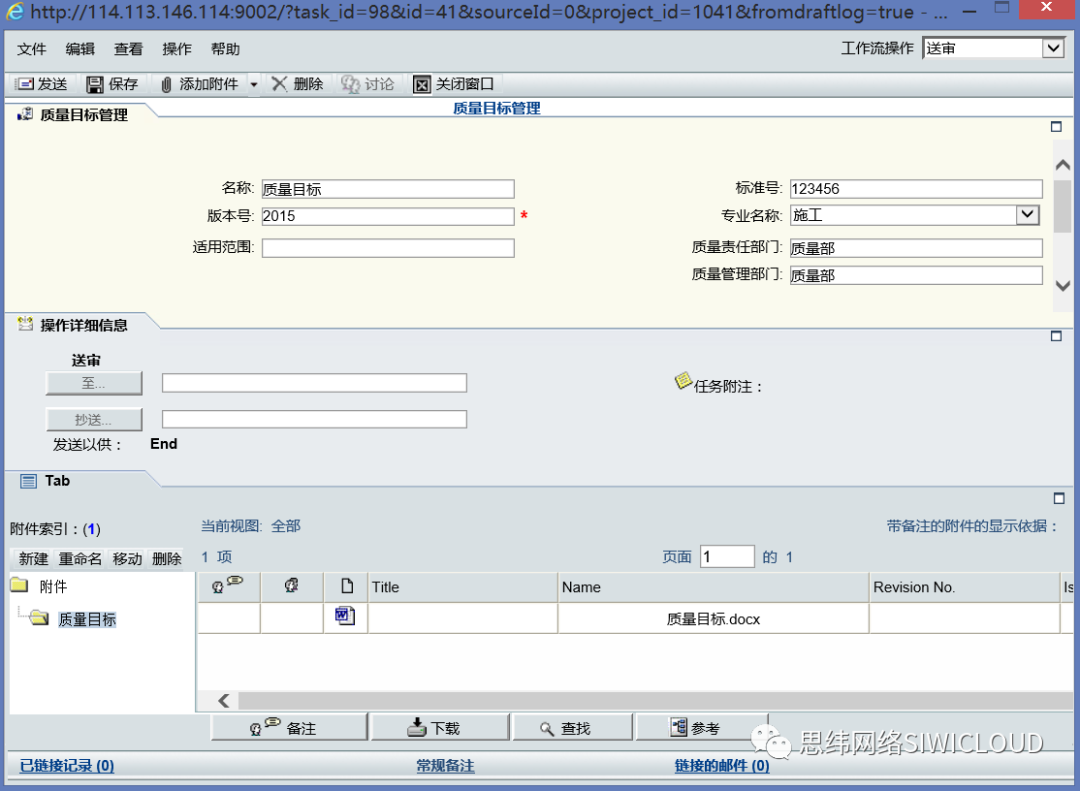
Task: Click the Internet Explorer icon in title bar
Action: coord(14,11)
